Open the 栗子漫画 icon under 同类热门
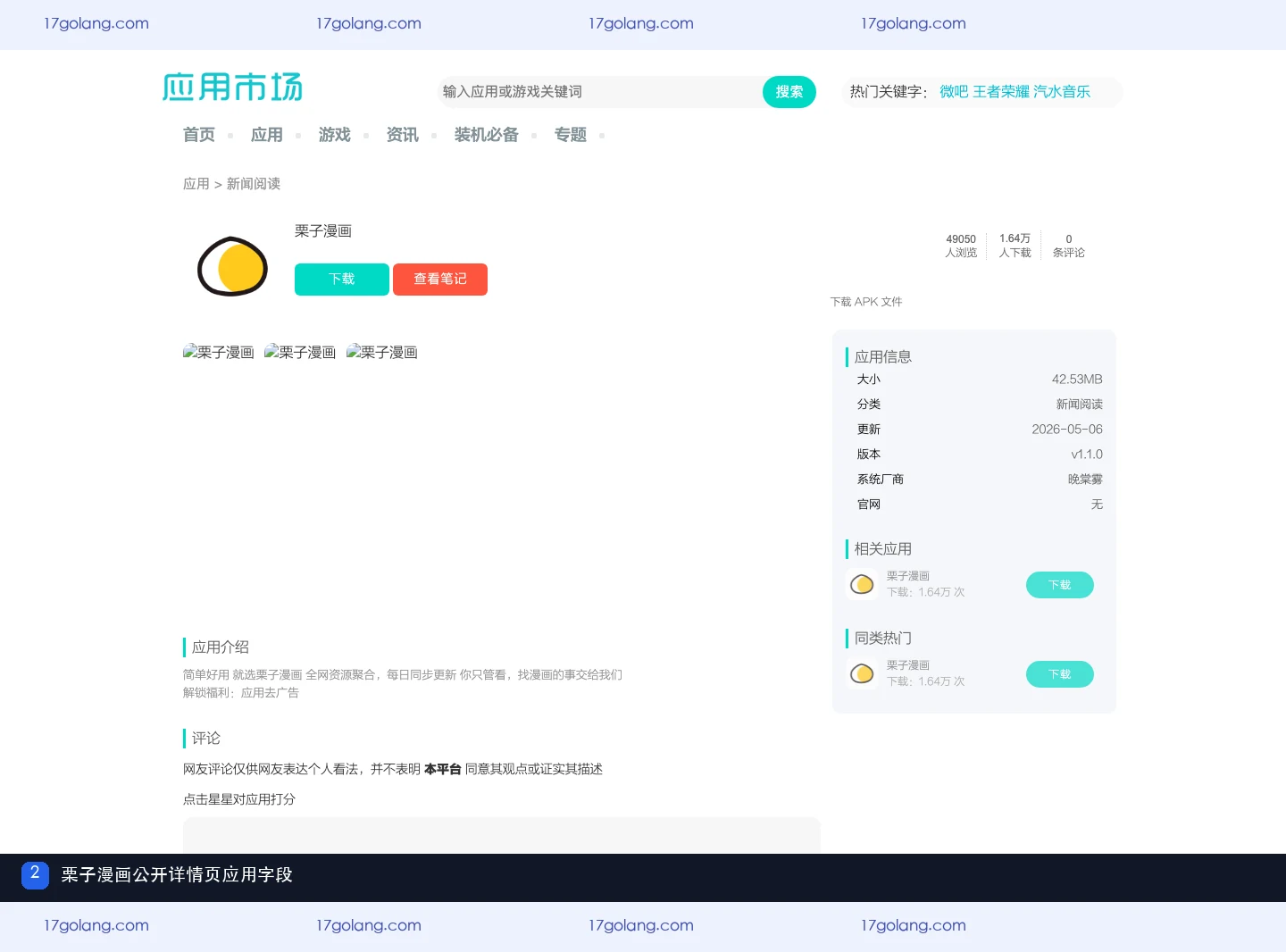 (862, 673)
